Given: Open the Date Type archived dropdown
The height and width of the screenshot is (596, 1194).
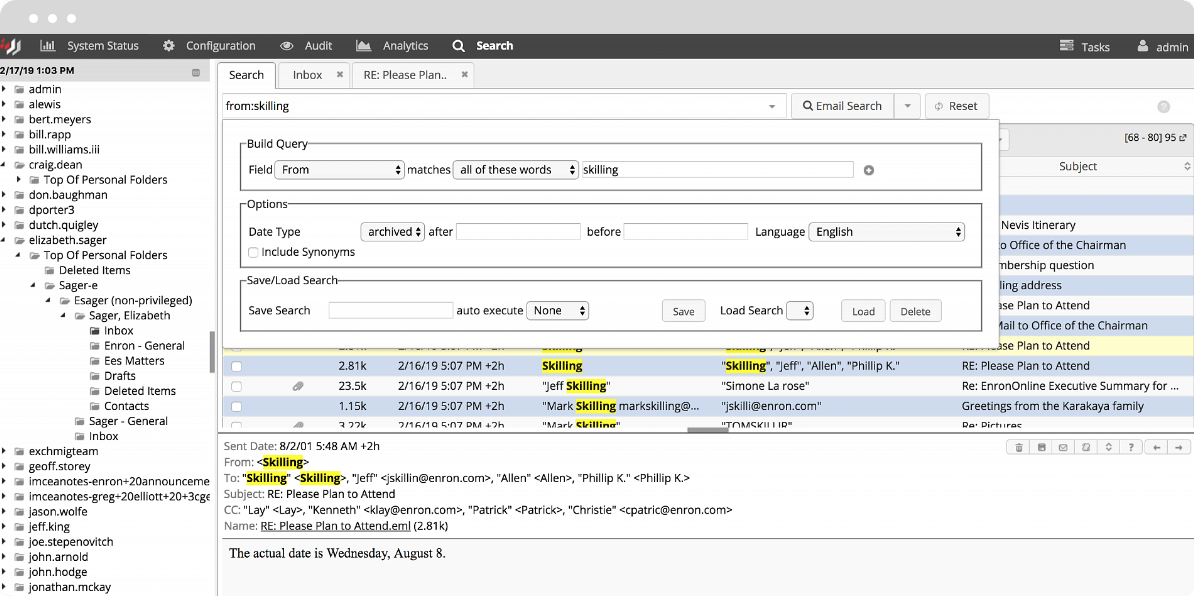Looking at the screenshot, I should click(x=392, y=231).
